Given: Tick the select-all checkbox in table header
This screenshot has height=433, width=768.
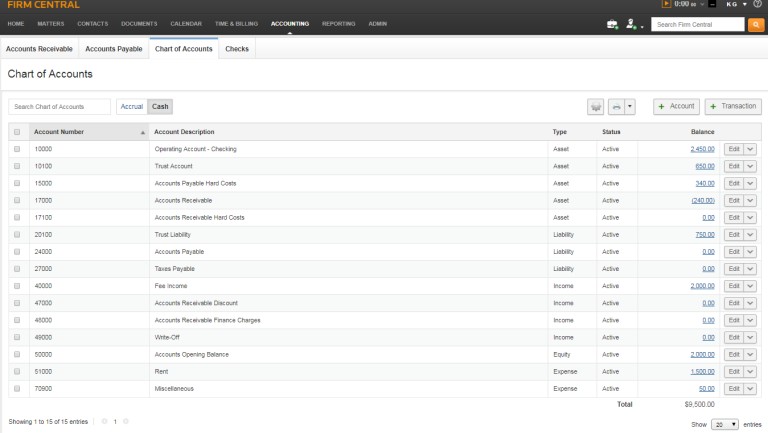Looking at the screenshot, I should [17, 132].
